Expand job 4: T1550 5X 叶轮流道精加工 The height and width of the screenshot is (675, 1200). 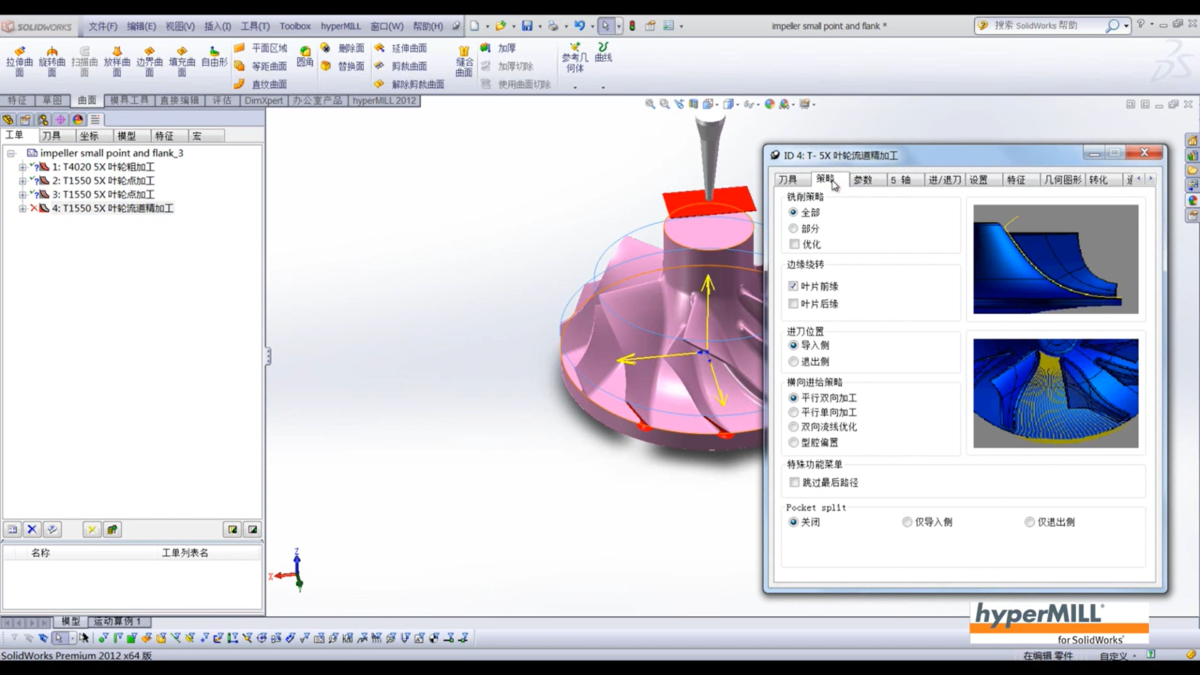click(22, 209)
